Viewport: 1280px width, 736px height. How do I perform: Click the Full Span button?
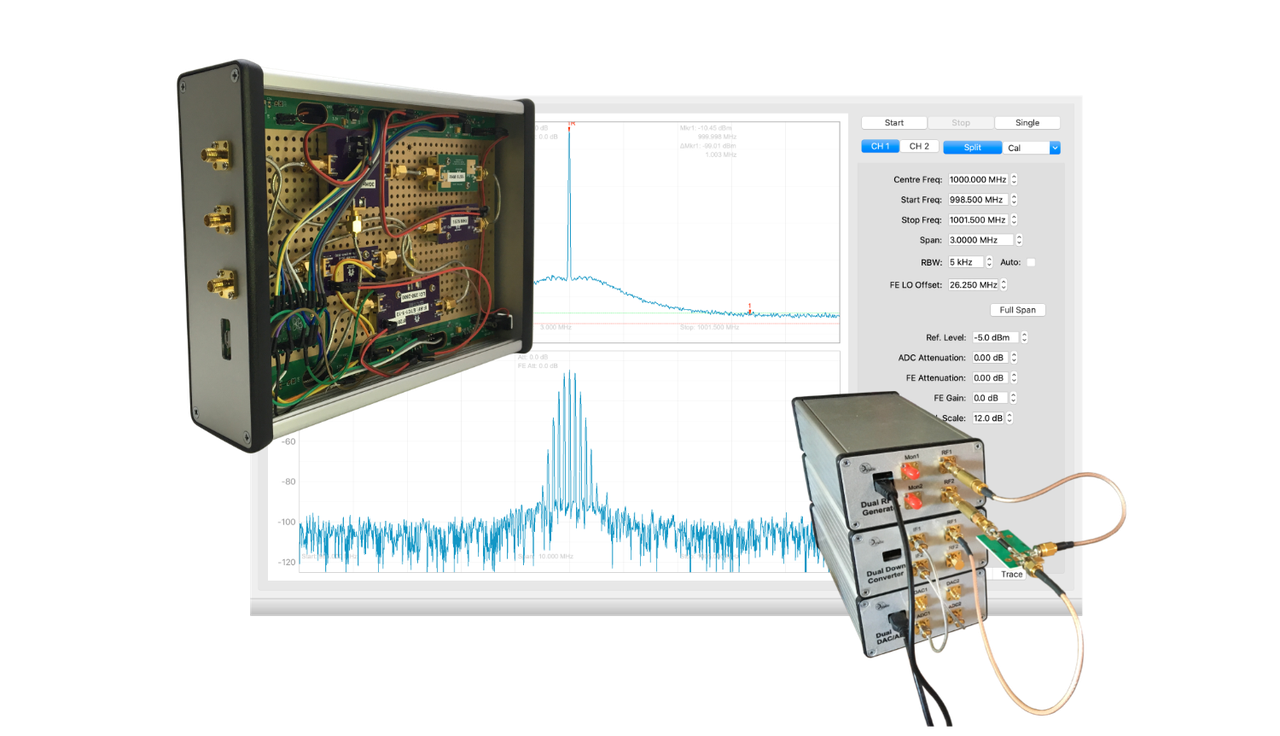1017,310
